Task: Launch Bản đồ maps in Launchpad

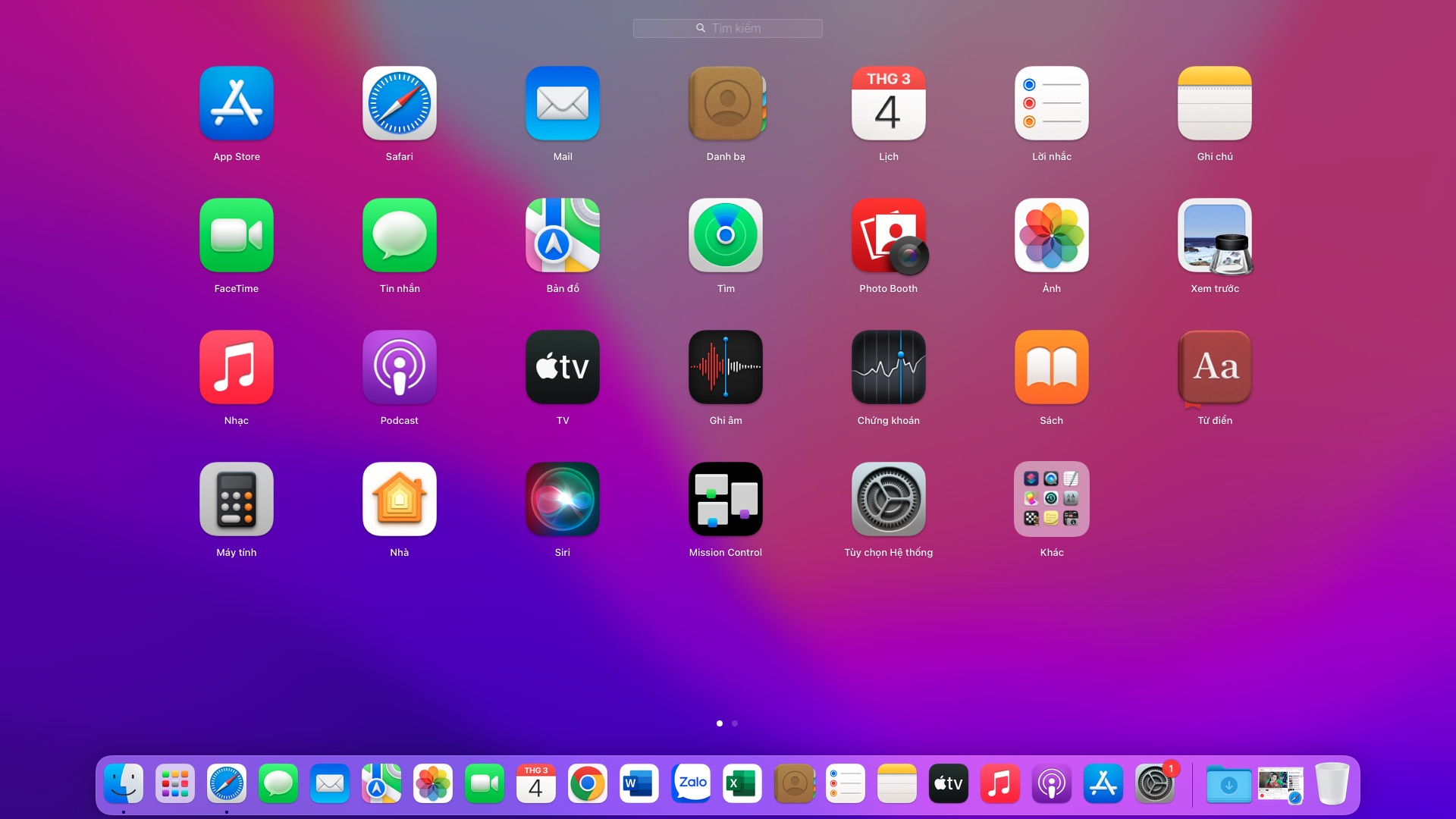Action: point(563,235)
